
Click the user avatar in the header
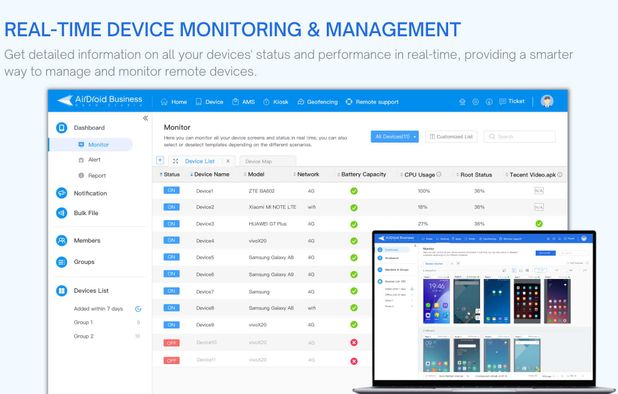(547, 101)
